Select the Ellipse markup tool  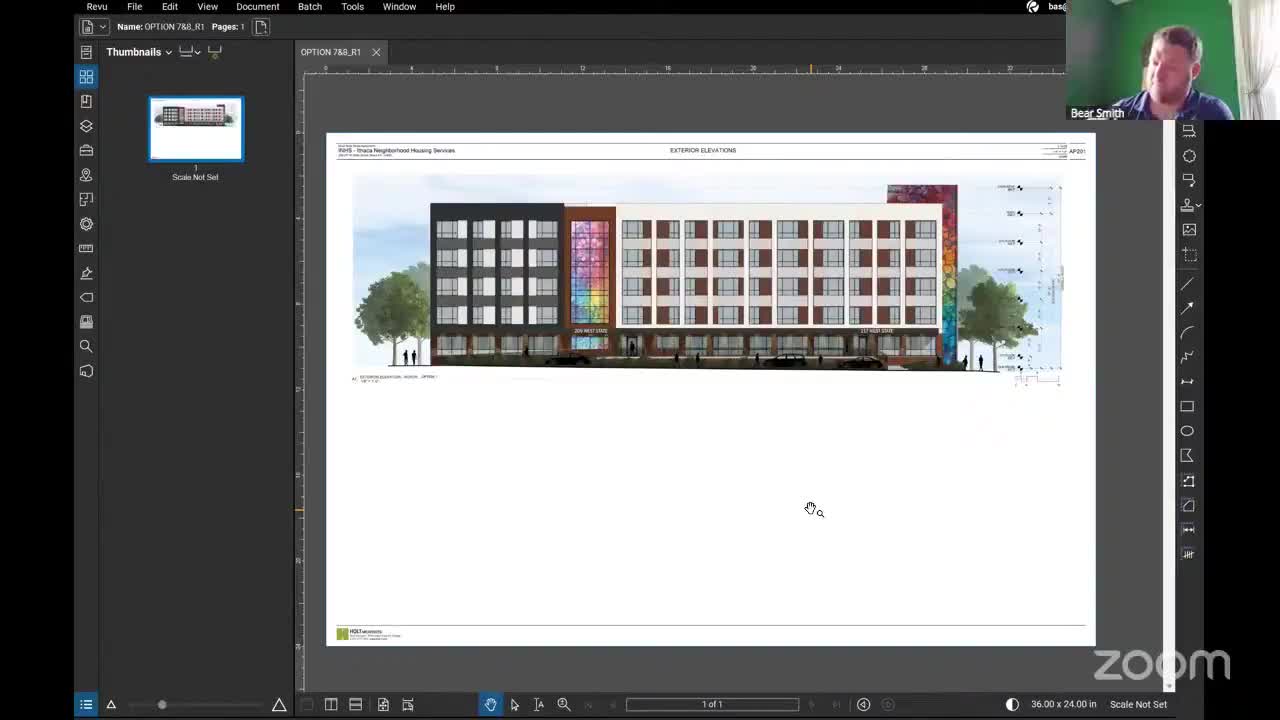[1188, 431]
